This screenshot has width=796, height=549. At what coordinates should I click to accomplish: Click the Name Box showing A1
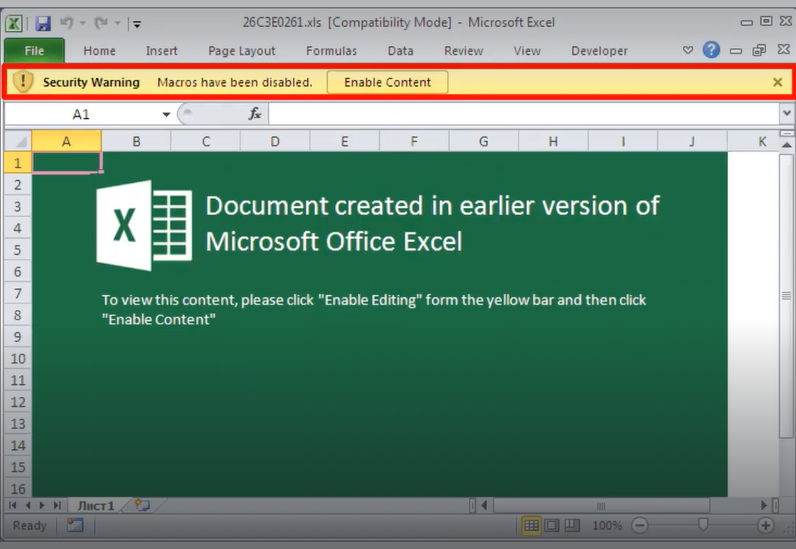tap(81, 114)
